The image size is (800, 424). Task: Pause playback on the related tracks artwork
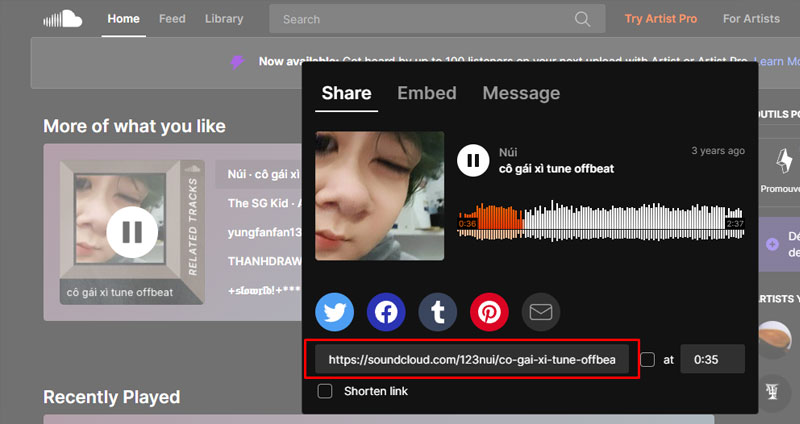(x=132, y=232)
